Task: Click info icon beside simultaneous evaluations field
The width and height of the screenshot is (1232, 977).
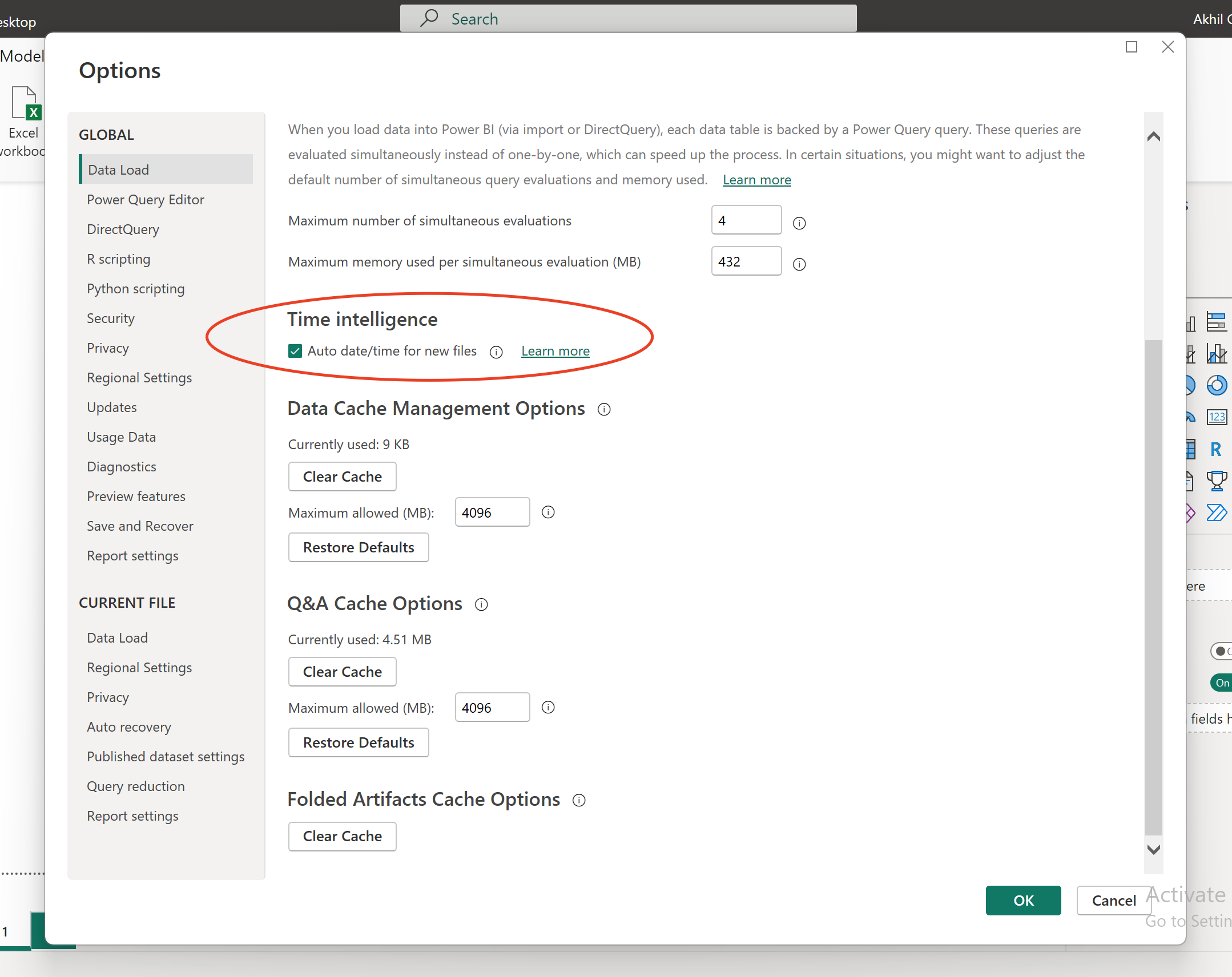Action: 799,223
